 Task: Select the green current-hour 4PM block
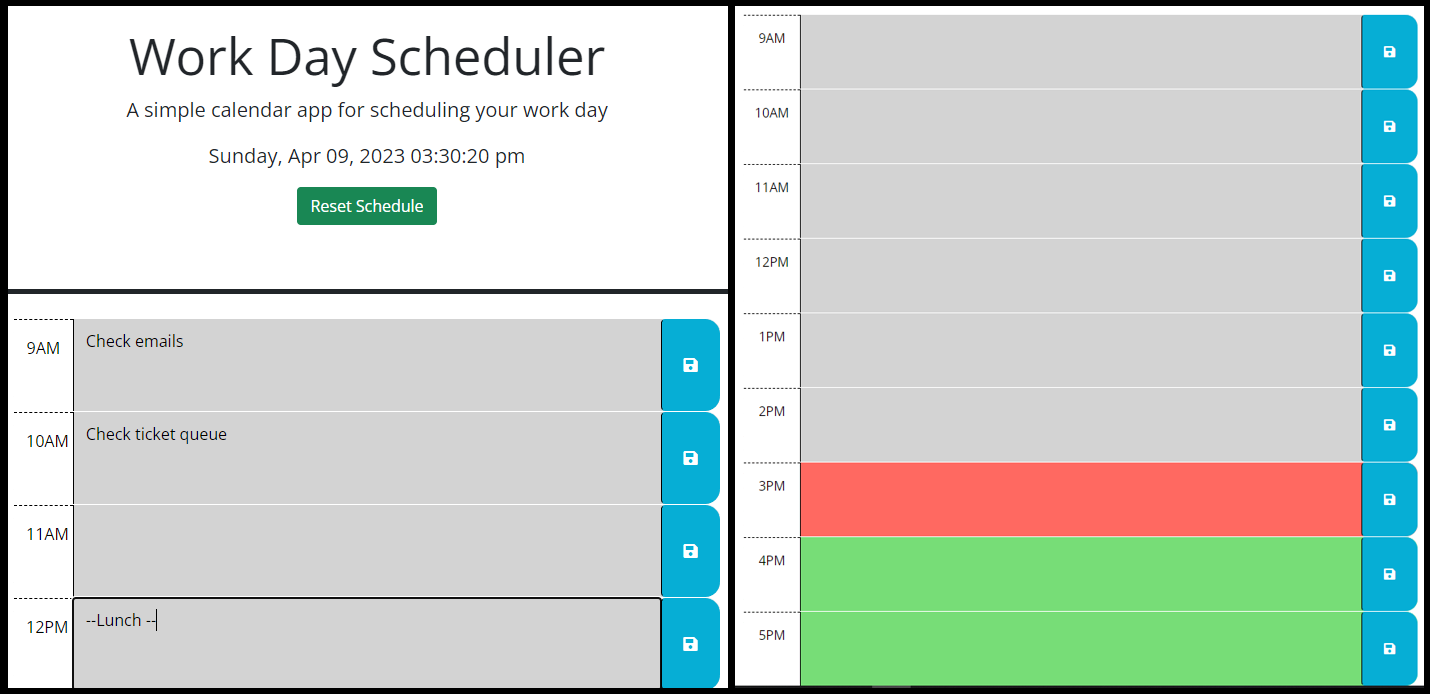(1080, 574)
